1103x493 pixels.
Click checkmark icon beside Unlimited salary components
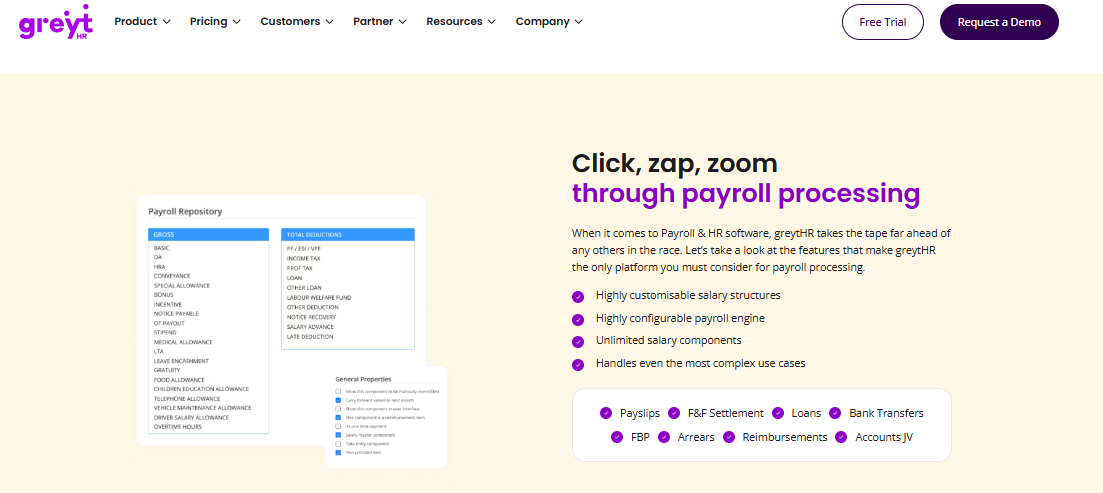coord(578,342)
